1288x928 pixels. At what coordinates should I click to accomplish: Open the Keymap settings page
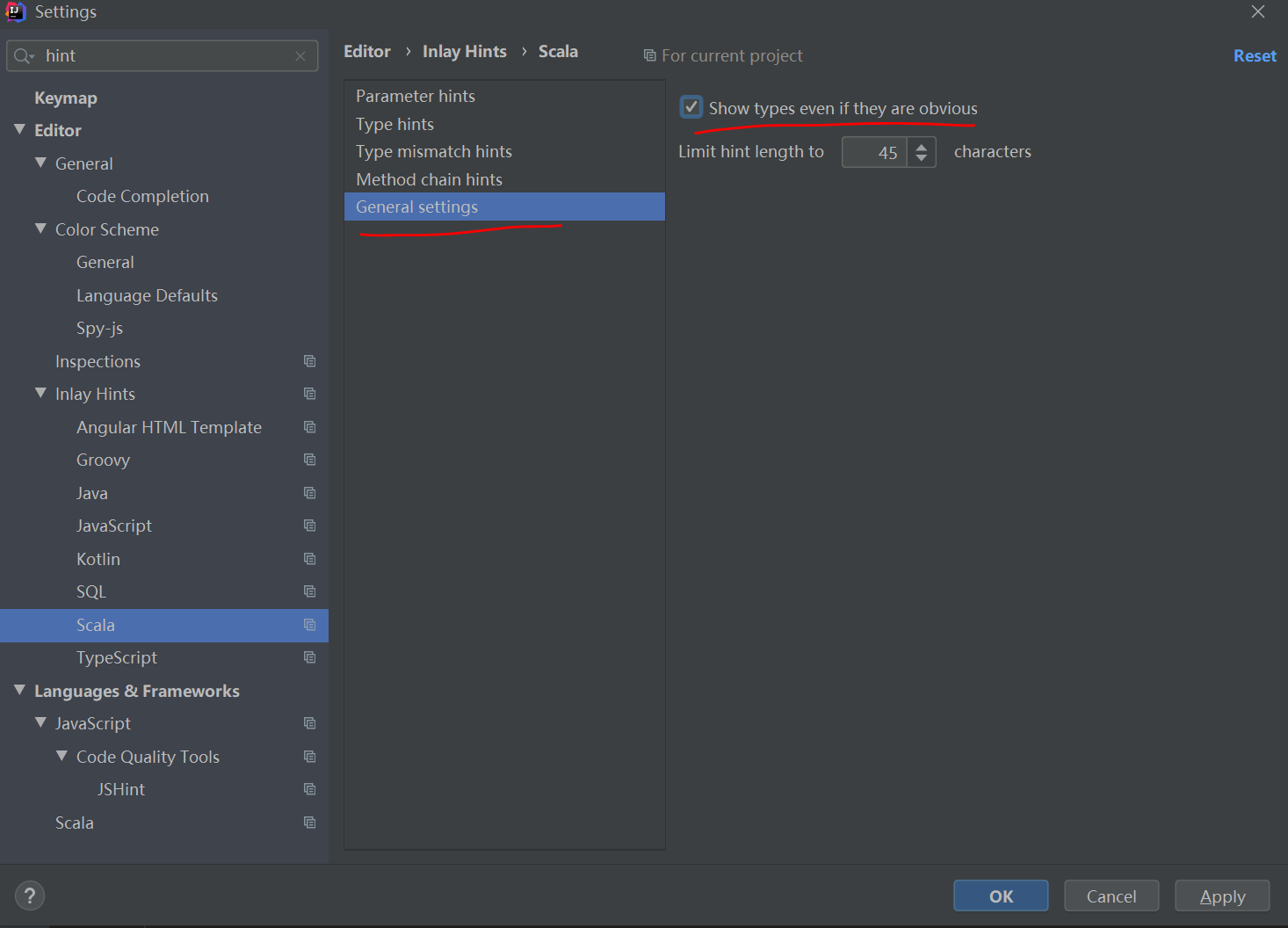[x=66, y=98]
